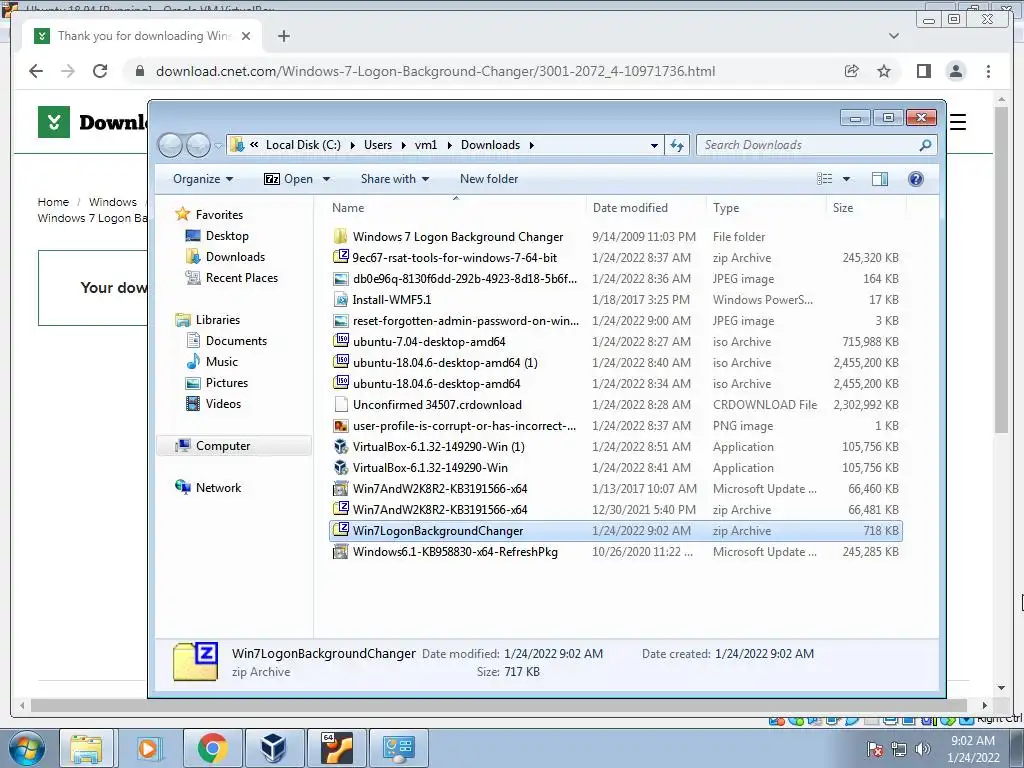Image resolution: width=1024 pixels, height=768 pixels.
Task: Click Users in address breadcrumb
Action: pyautogui.click(x=378, y=145)
